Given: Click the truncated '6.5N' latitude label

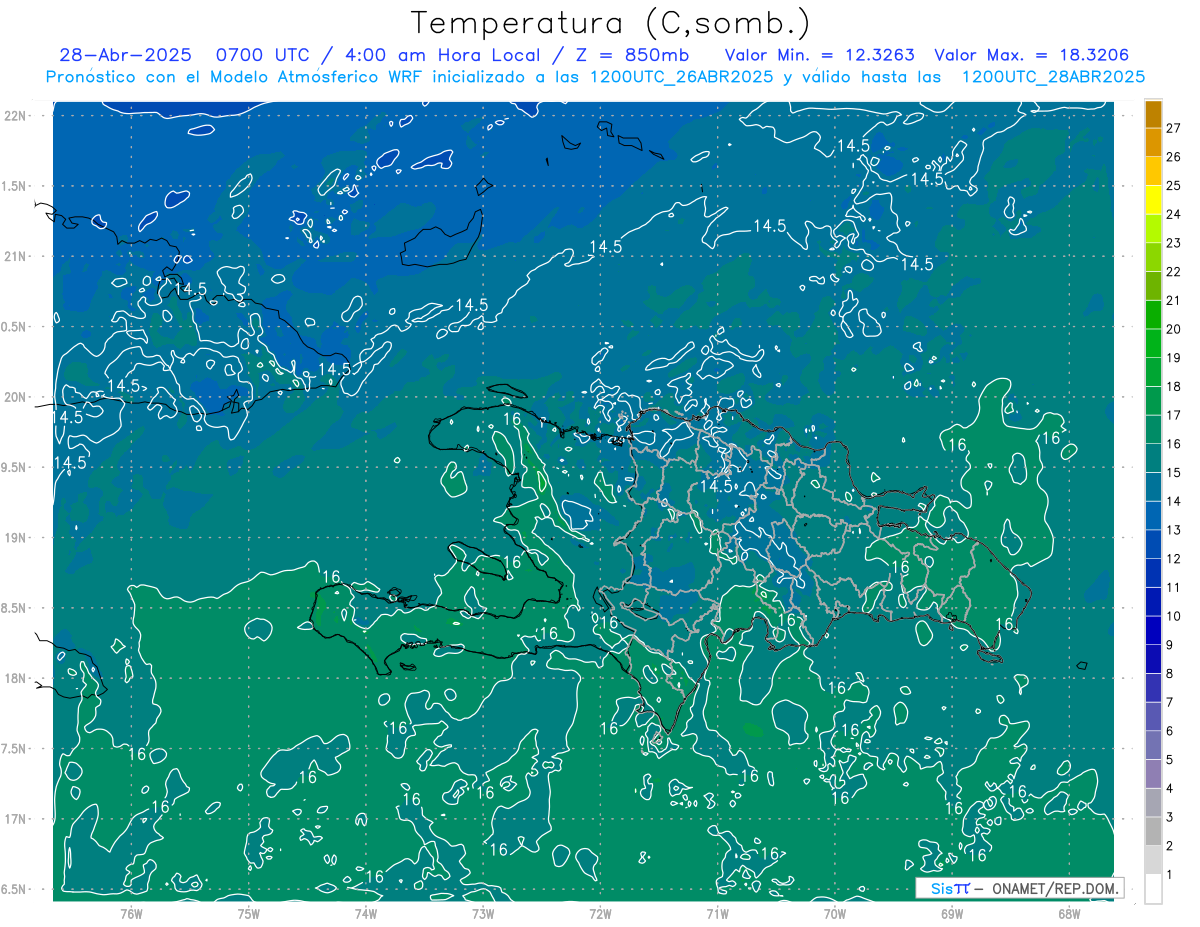Looking at the screenshot, I should pos(14,889).
